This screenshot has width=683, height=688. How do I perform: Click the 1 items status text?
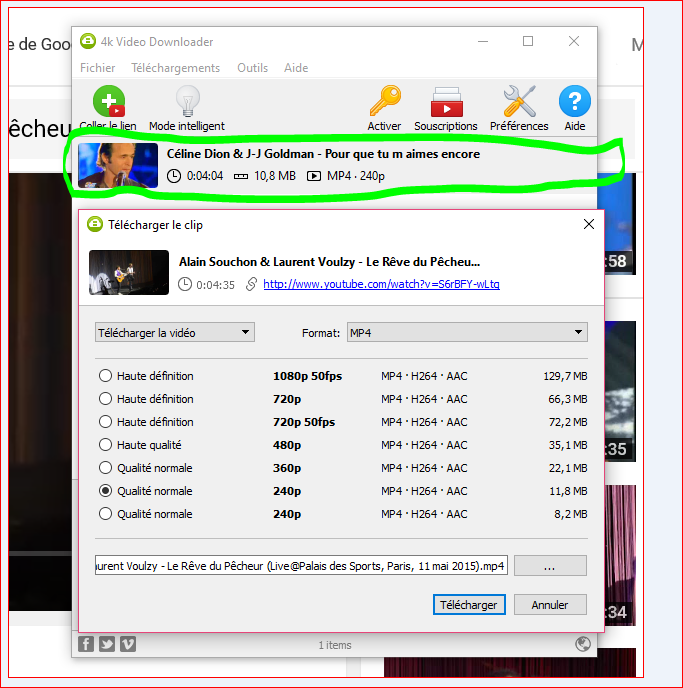(335, 645)
